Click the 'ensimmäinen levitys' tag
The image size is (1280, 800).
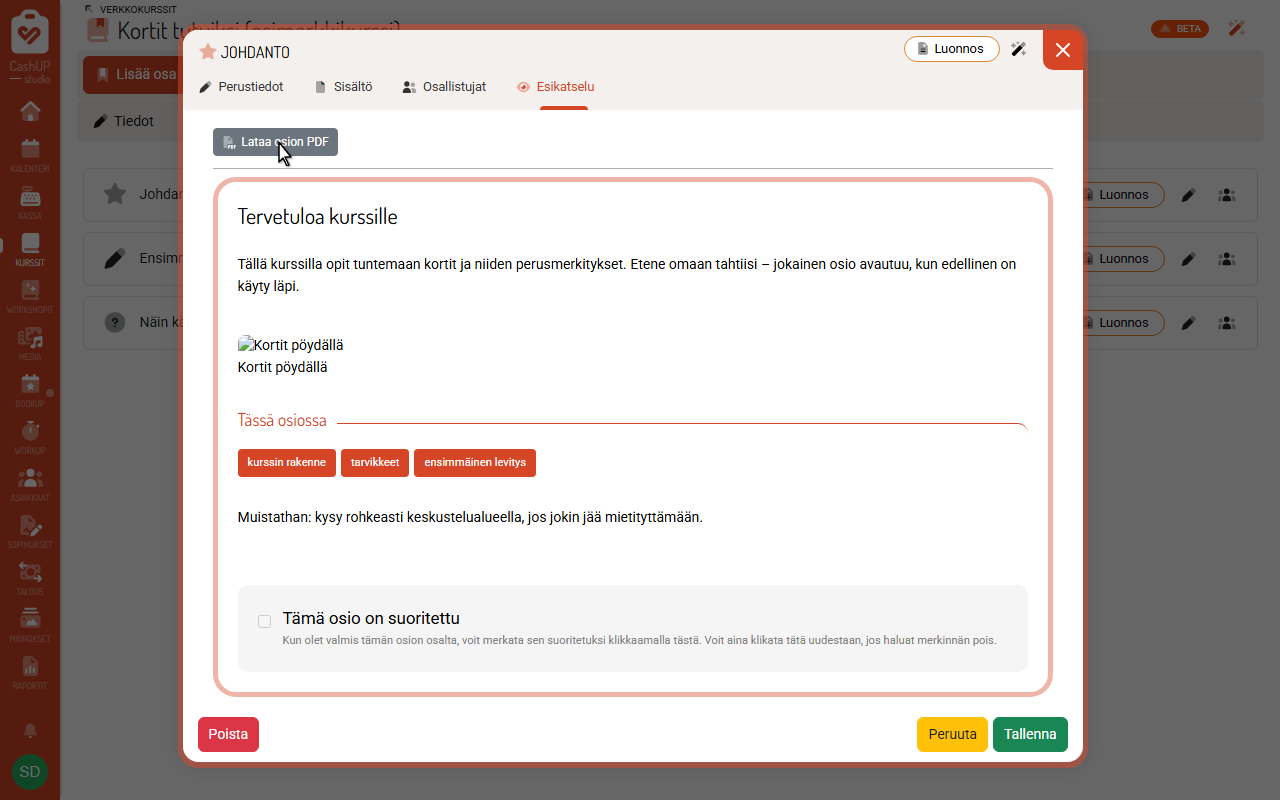[x=475, y=463]
